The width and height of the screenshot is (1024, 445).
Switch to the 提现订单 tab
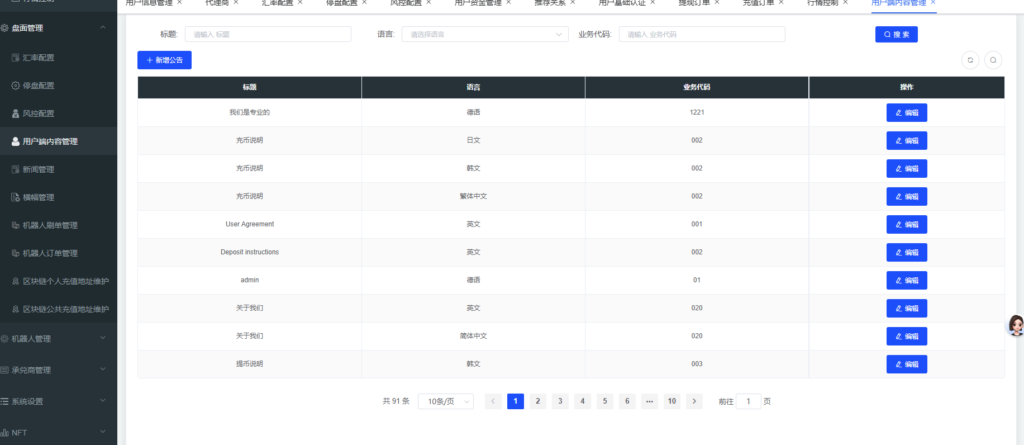point(694,3)
